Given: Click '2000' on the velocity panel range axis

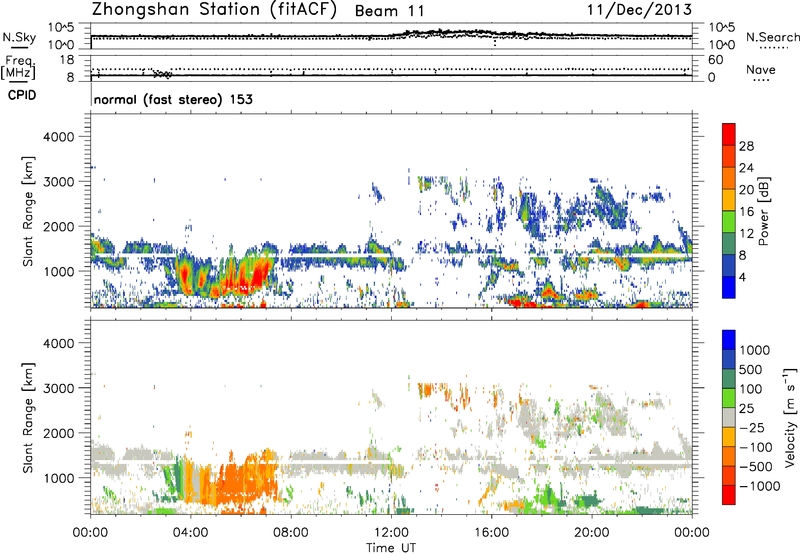Looking at the screenshot, I should pyautogui.click(x=58, y=433).
